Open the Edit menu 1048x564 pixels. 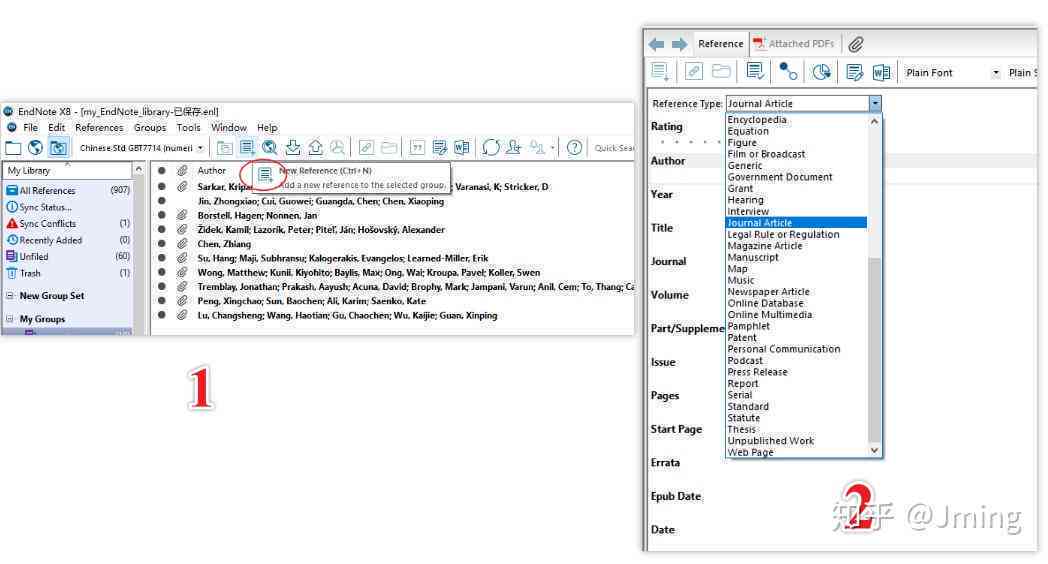click(57, 128)
